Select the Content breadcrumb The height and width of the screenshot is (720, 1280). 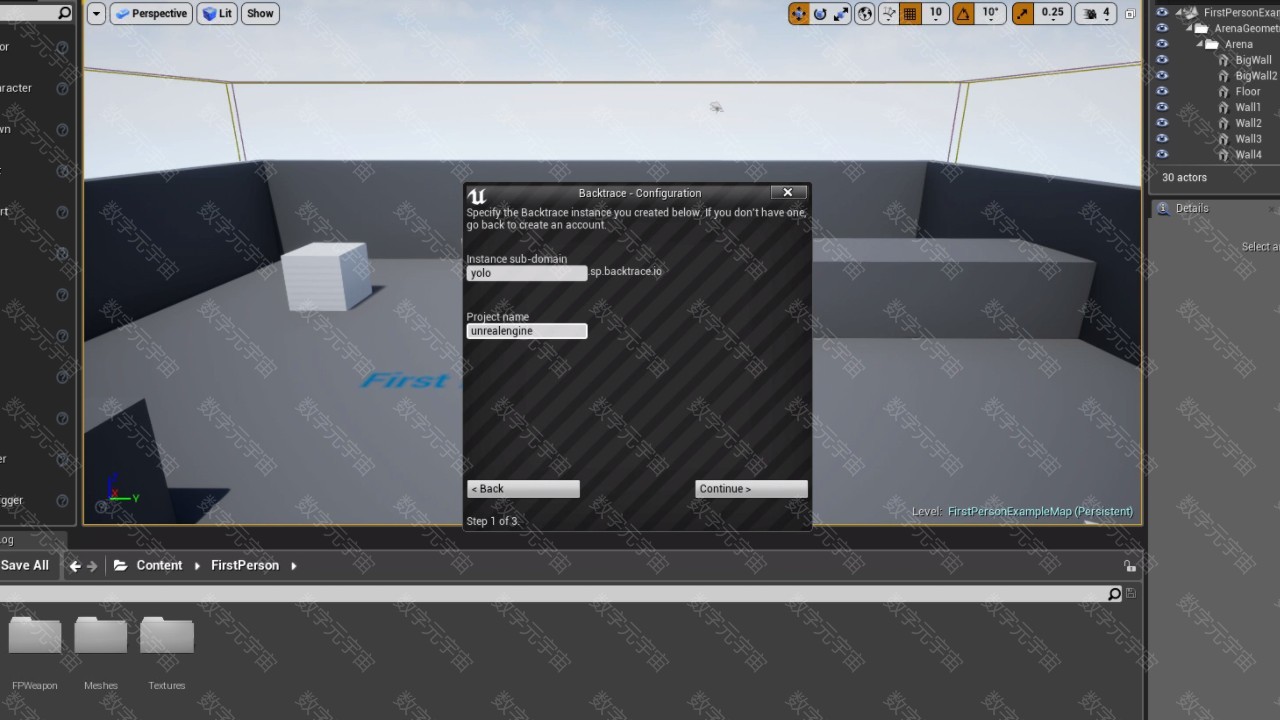[159, 565]
